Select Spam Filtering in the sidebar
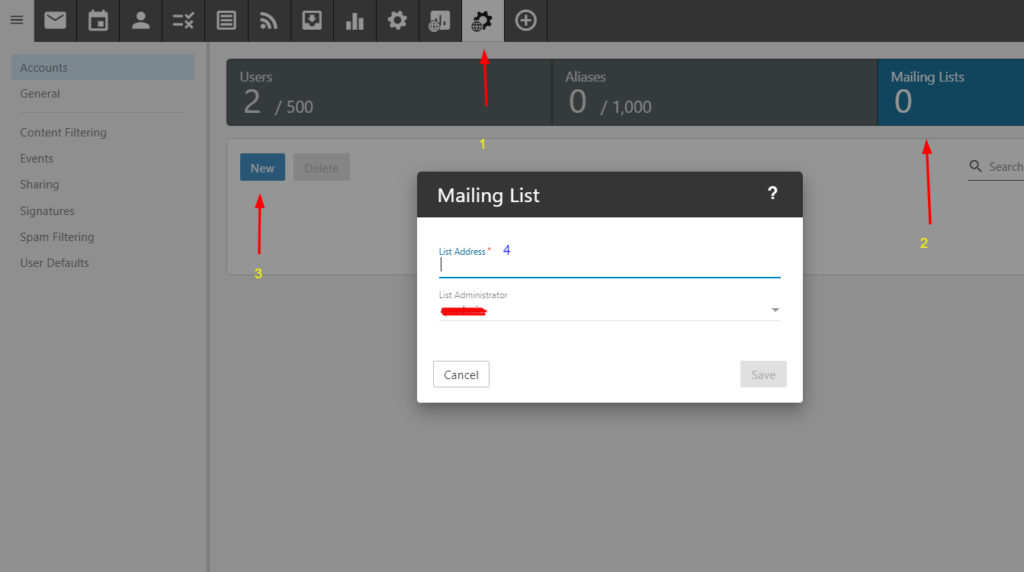Image resolution: width=1024 pixels, height=572 pixels. tap(57, 237)
